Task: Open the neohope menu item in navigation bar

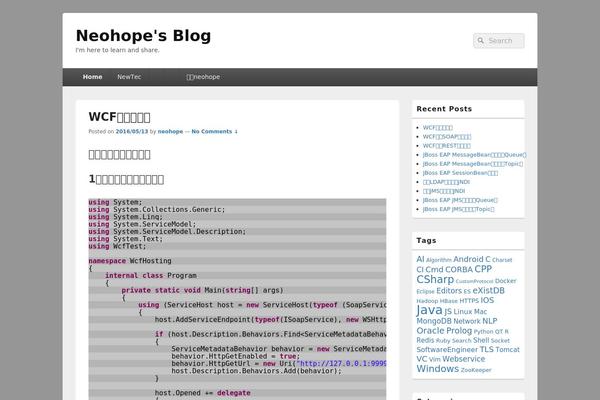Action: tap(203, 77)
